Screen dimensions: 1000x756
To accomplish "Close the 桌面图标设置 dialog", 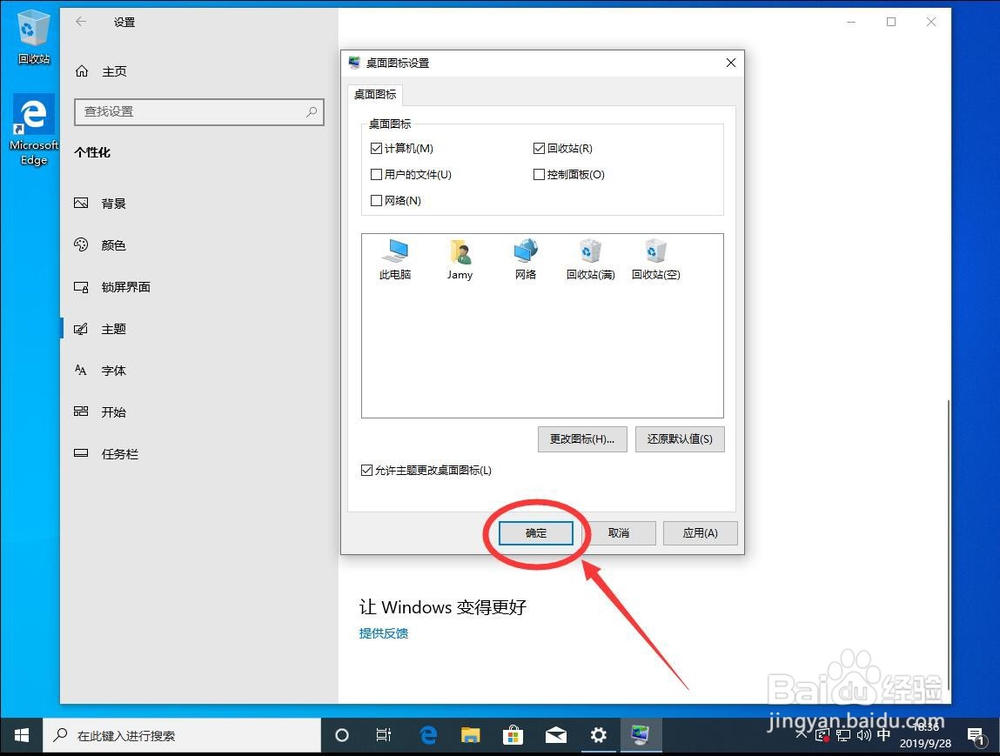I will (x=731, y=63).
